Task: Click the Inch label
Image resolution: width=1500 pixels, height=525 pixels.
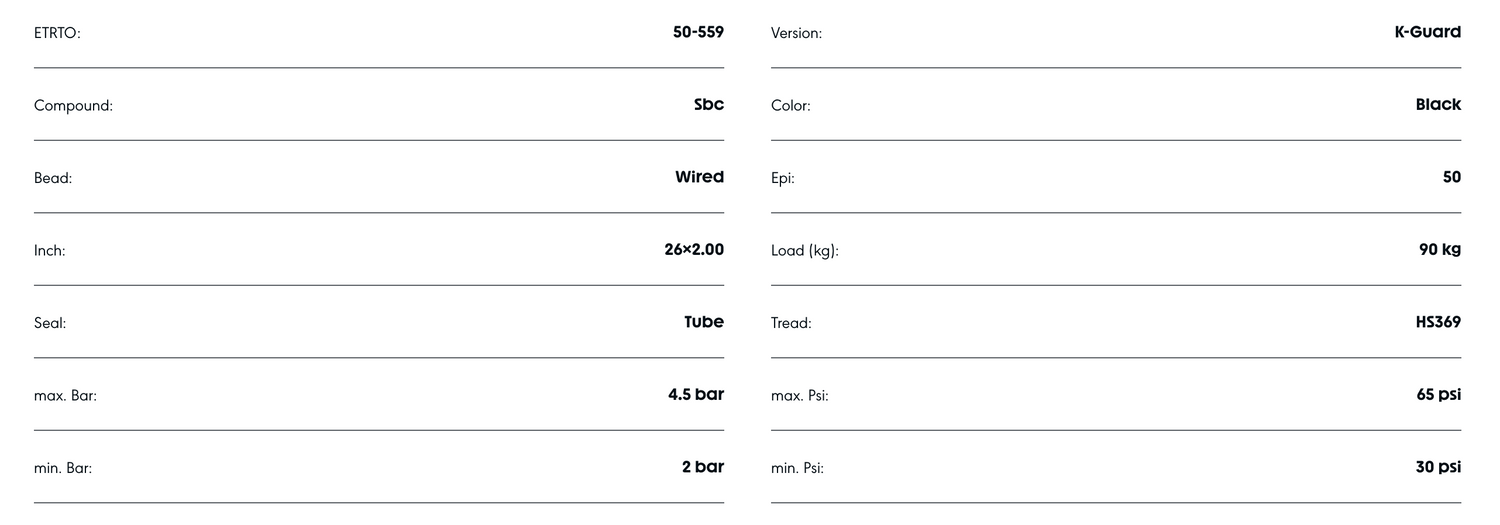Action: click(x=49, y=251)
